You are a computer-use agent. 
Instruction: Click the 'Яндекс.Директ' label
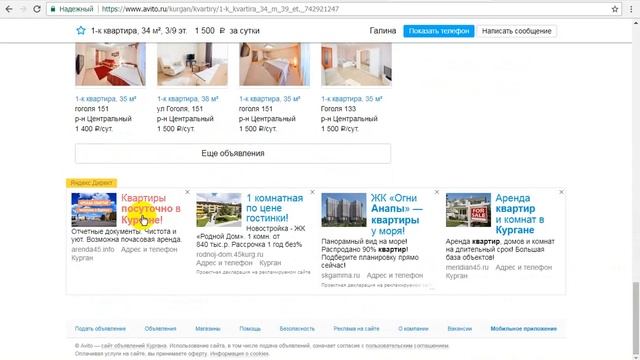(91, 182)
